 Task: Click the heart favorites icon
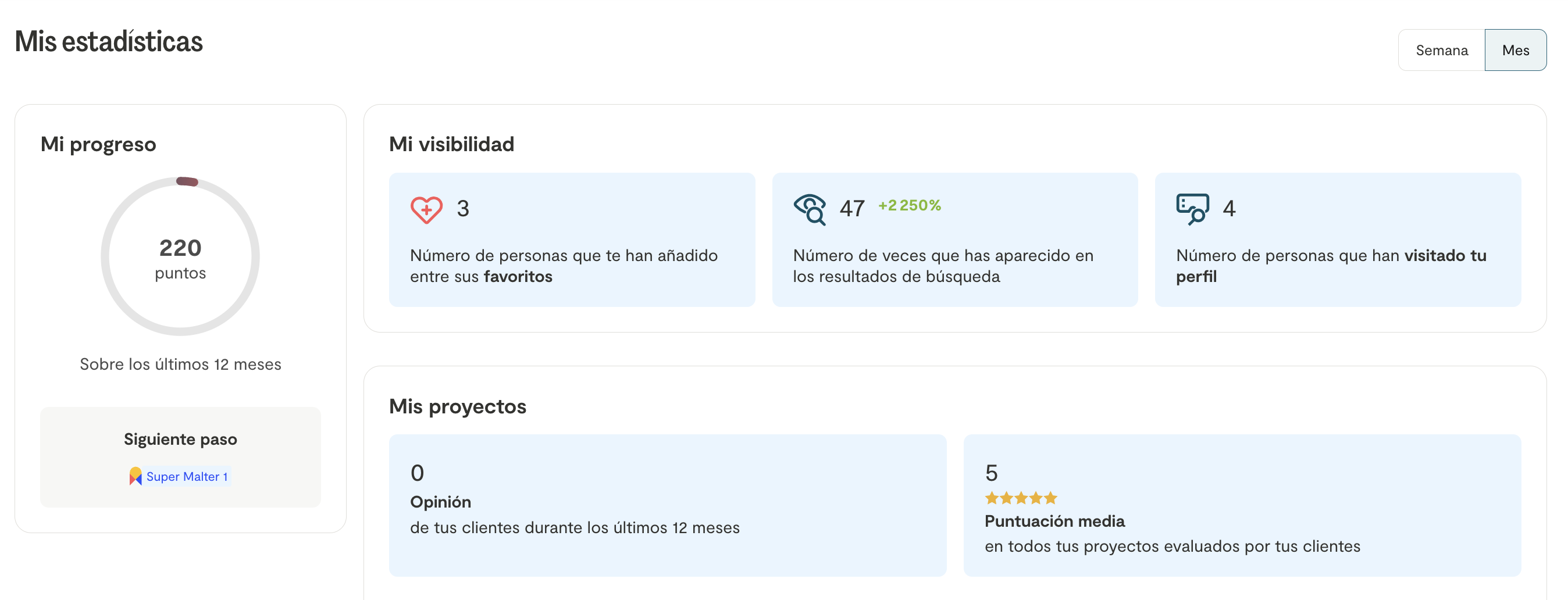coord(426,210)
